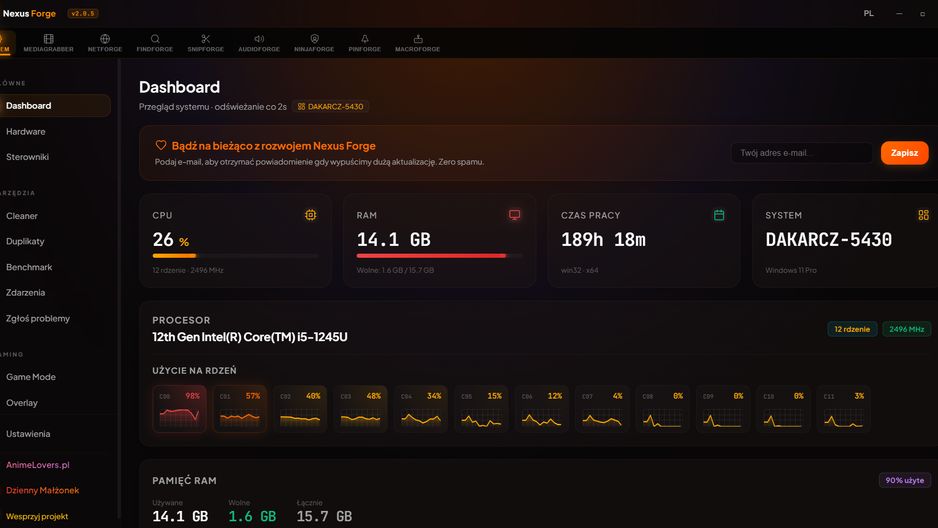Viewport: 938px width, 528px height.
Task: Click the monitor icon in RAM card
Action: (x=514, y=215)
